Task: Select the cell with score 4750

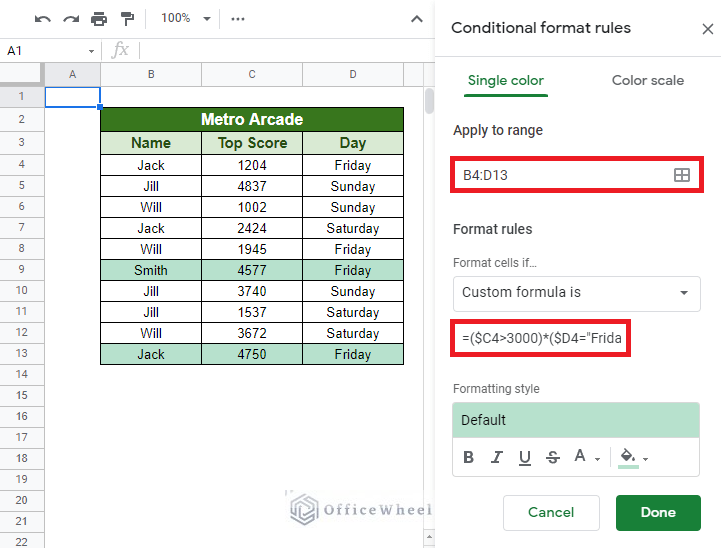Action: coord(252,354)
